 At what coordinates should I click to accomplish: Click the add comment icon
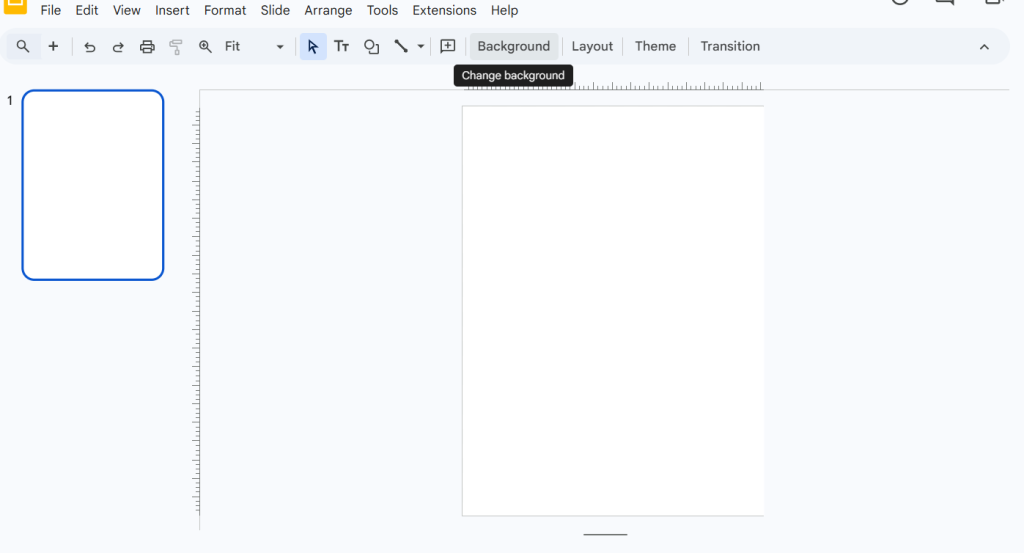[448, 47]
